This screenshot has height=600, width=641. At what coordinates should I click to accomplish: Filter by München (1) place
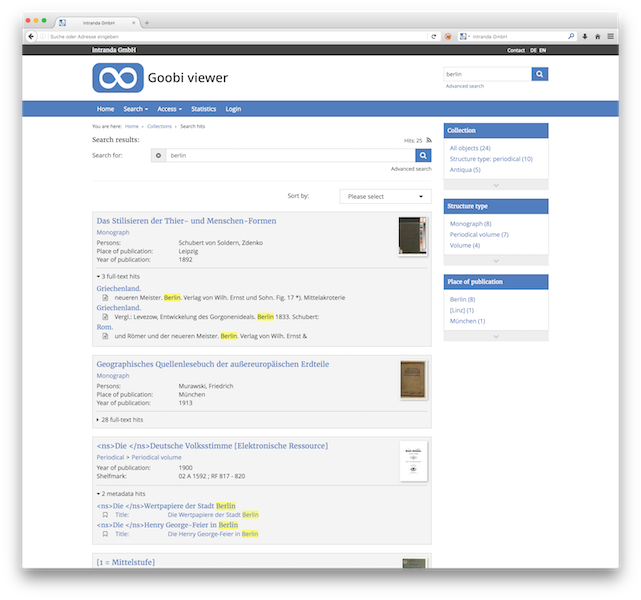click(467, 321)
